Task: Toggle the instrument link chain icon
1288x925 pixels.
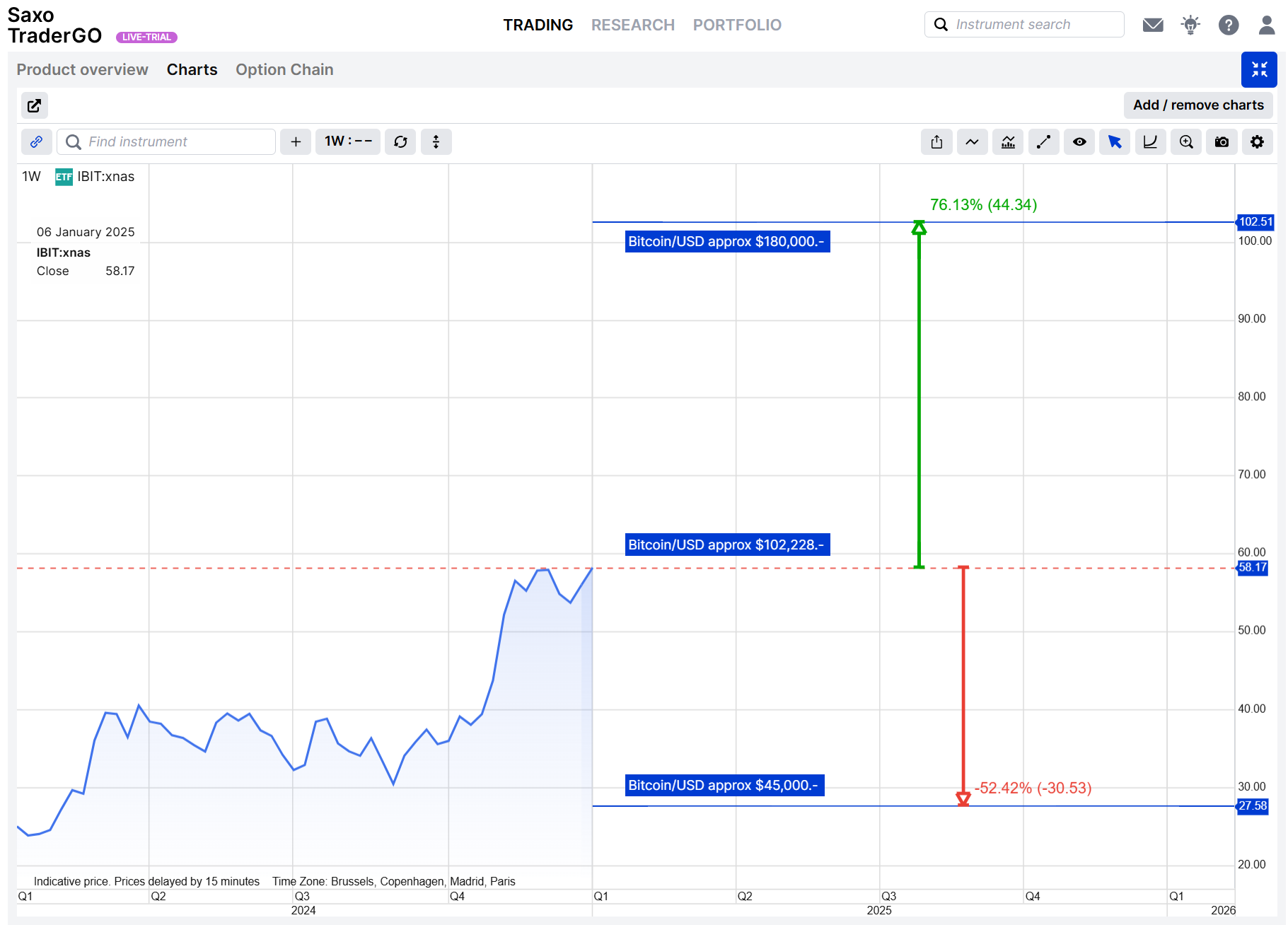Action: pyautogui.click(x=36, y=142)
